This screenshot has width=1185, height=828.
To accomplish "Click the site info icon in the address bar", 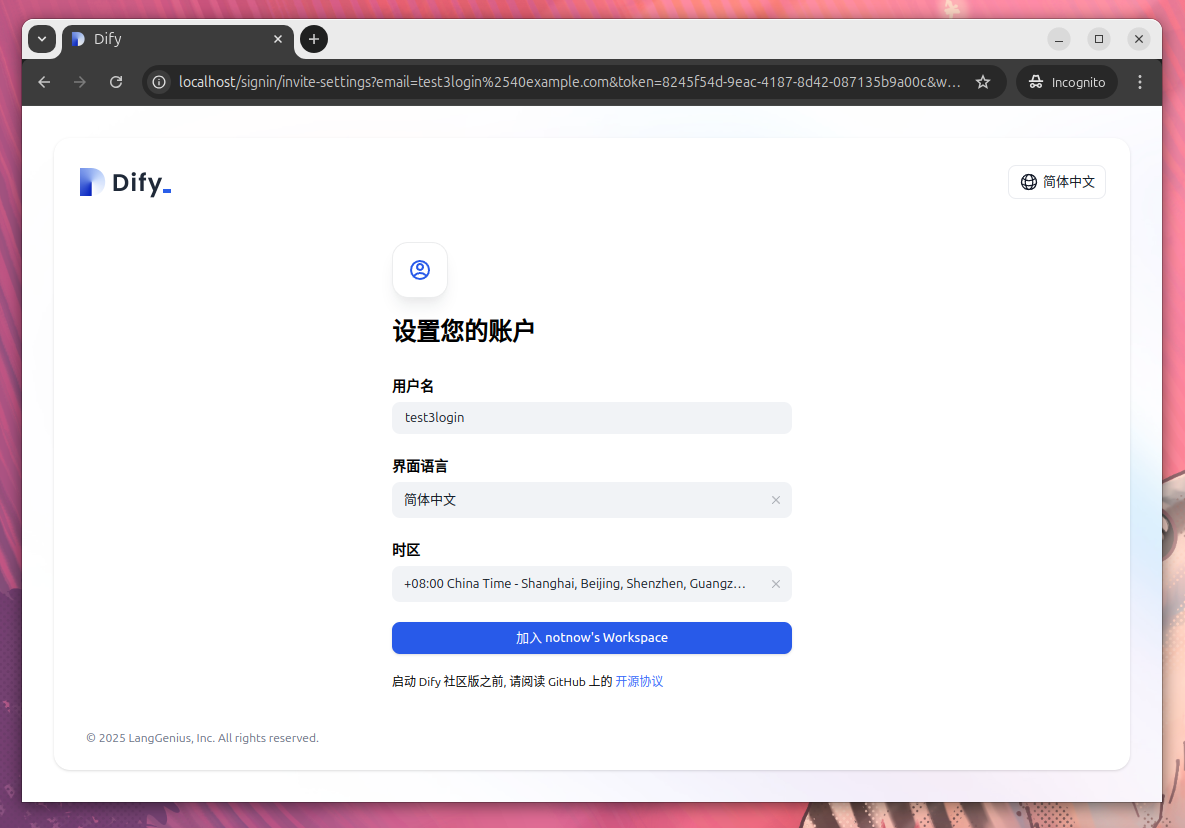I will (159, 82).
